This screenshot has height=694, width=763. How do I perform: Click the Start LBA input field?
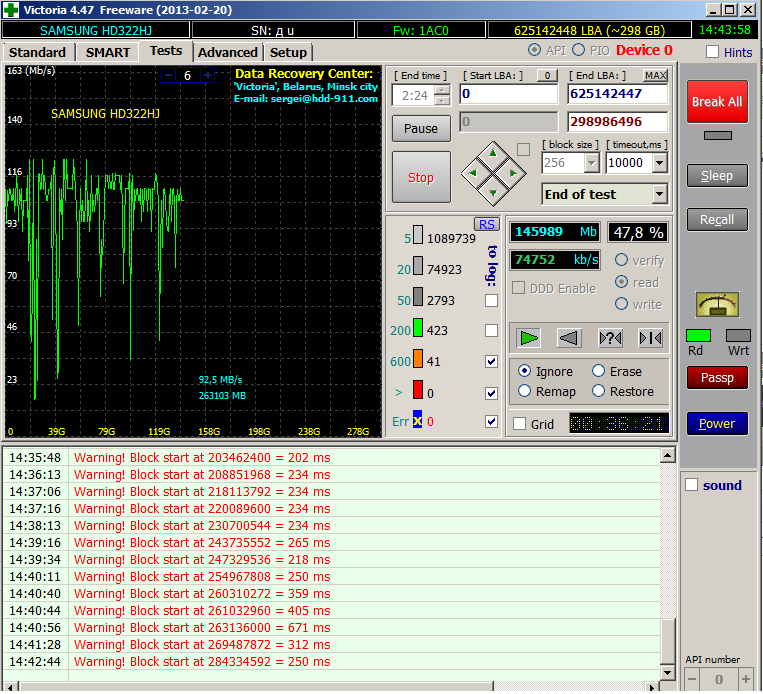pos(509,94)
